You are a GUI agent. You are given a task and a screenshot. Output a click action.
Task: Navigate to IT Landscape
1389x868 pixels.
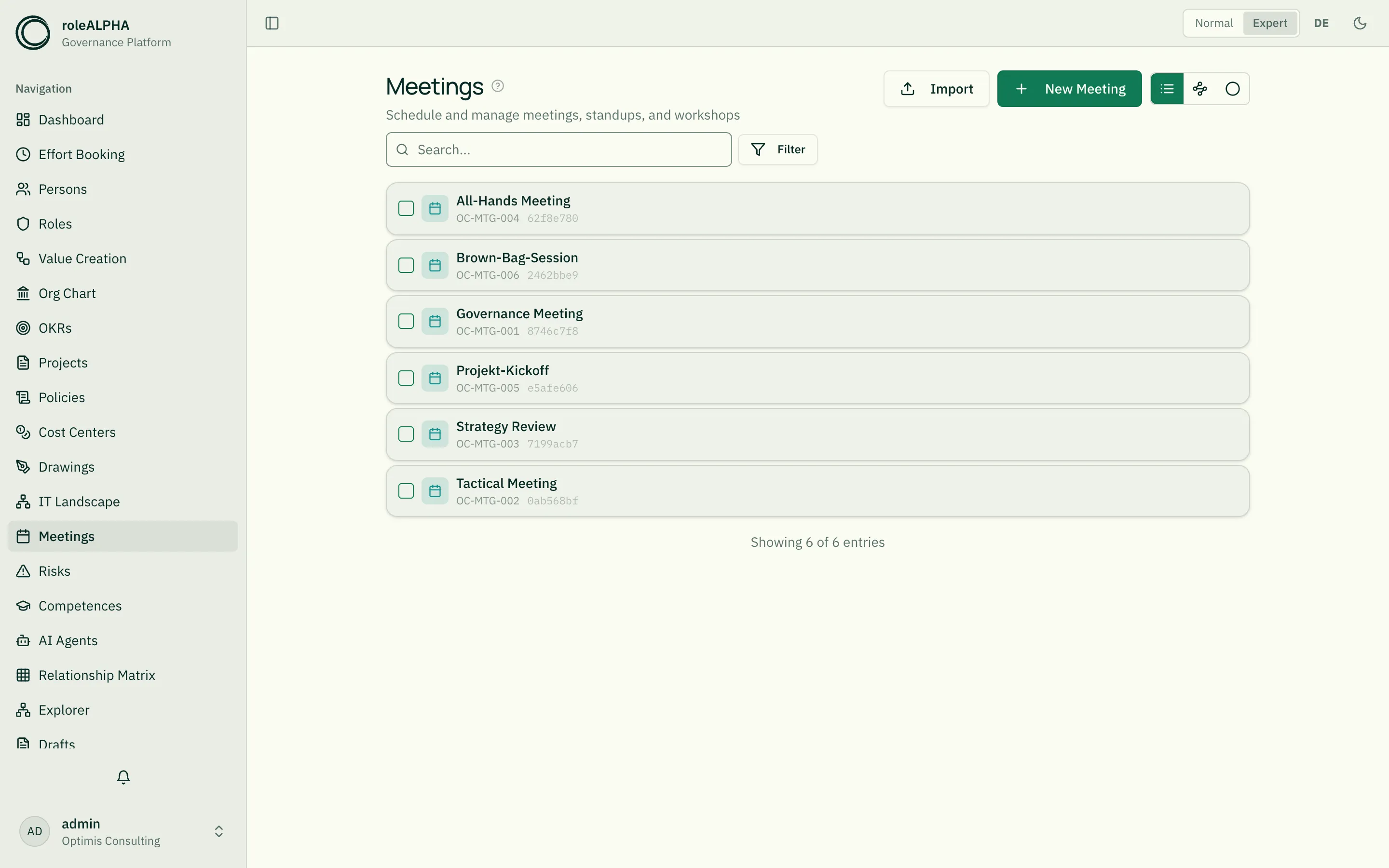coord(123,502)
